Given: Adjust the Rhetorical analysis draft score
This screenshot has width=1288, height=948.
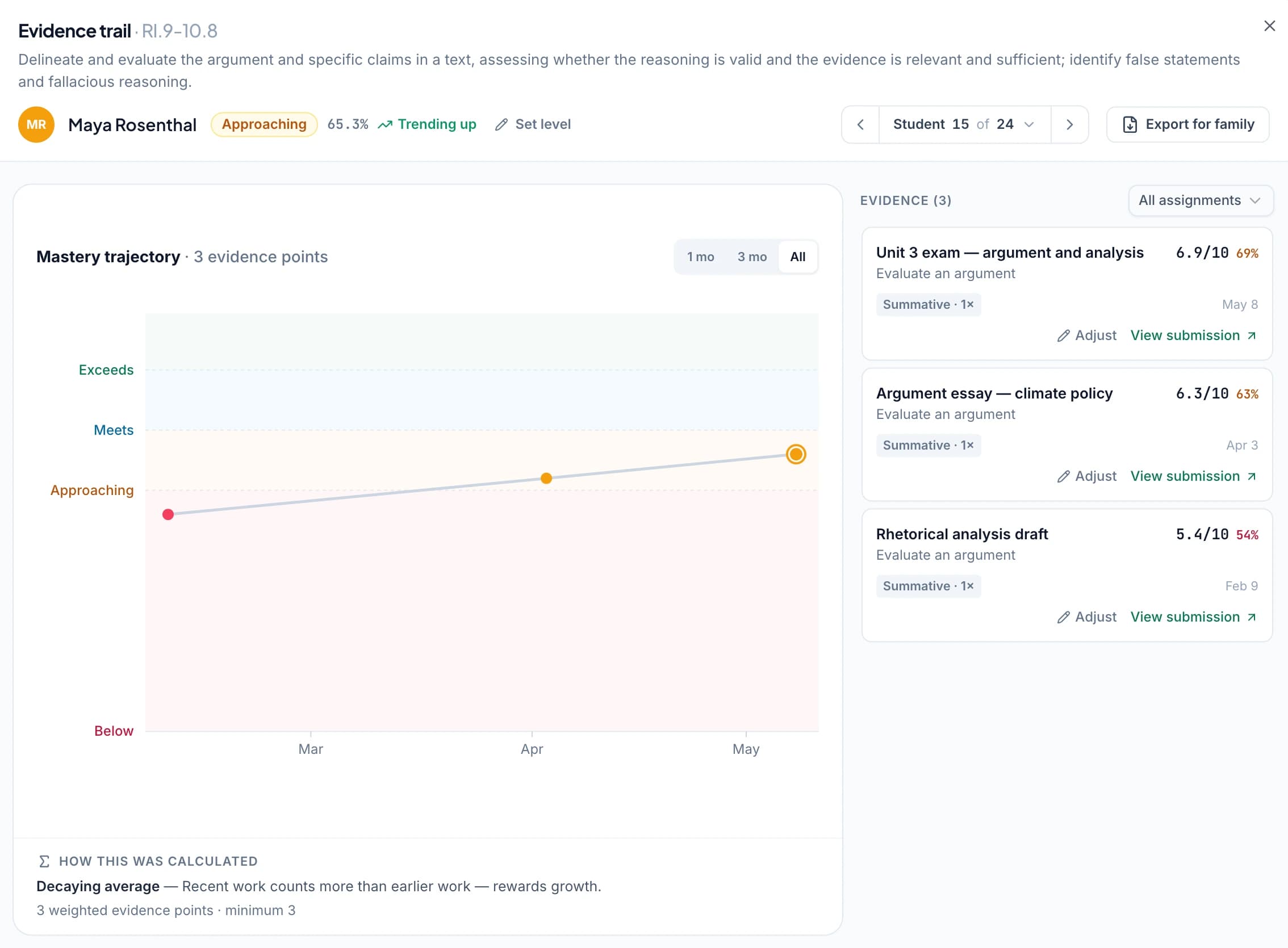Looking at the screenshot, I should [1086, 617].
